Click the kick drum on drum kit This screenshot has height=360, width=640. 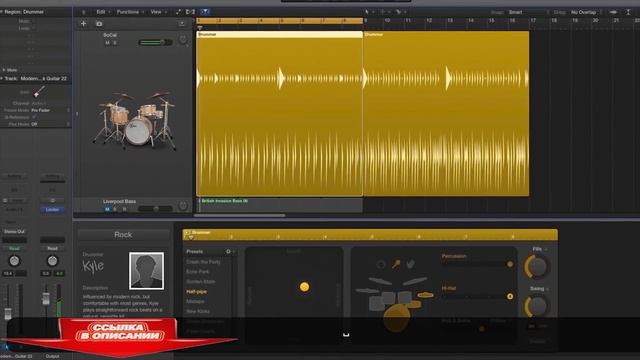396,318
